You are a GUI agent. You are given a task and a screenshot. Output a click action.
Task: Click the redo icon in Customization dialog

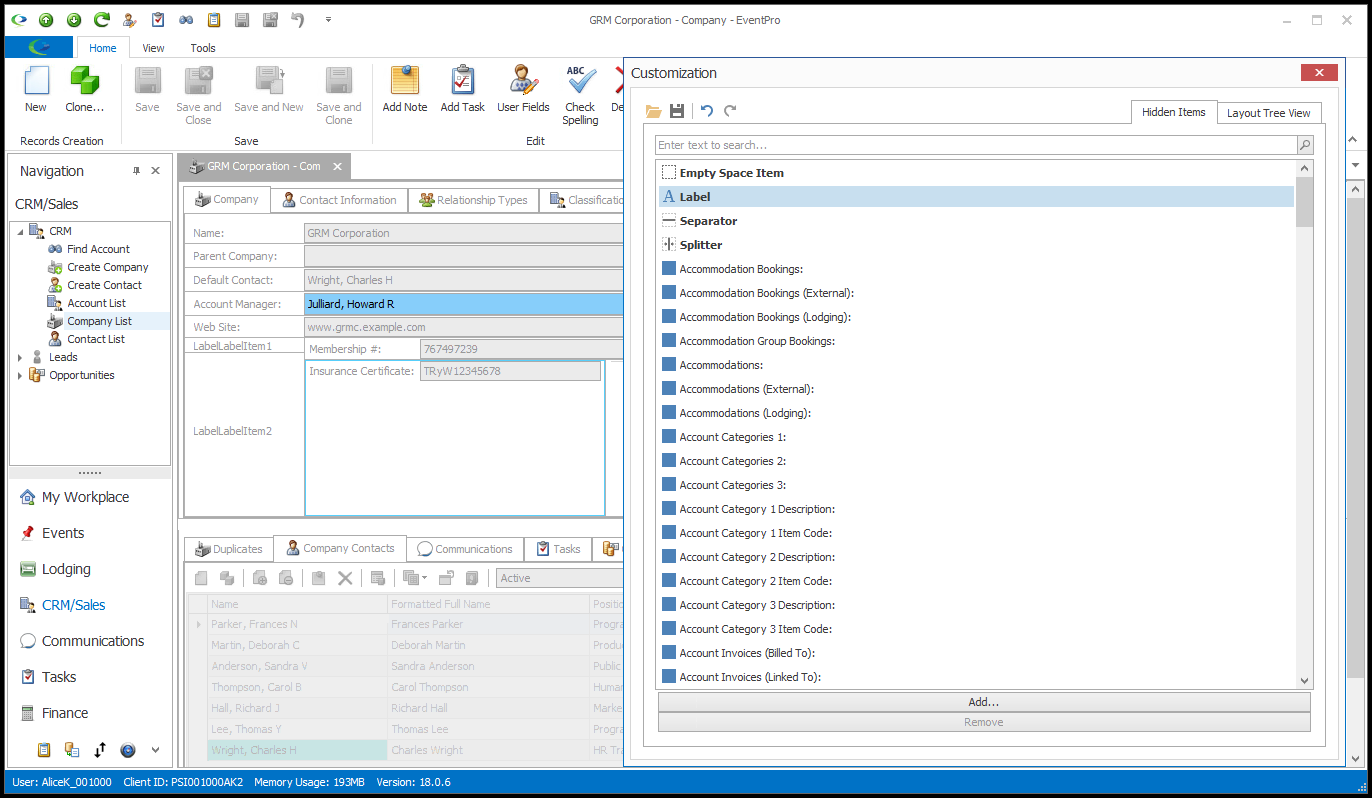point(730,111)
